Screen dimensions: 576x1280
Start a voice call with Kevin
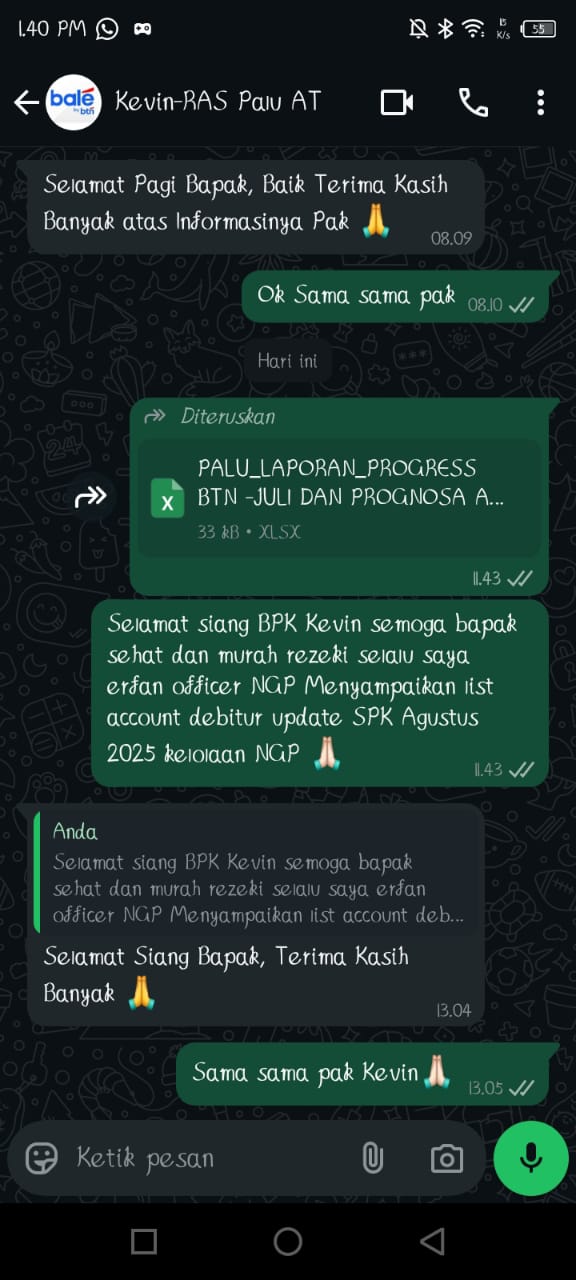coord(472,102)
